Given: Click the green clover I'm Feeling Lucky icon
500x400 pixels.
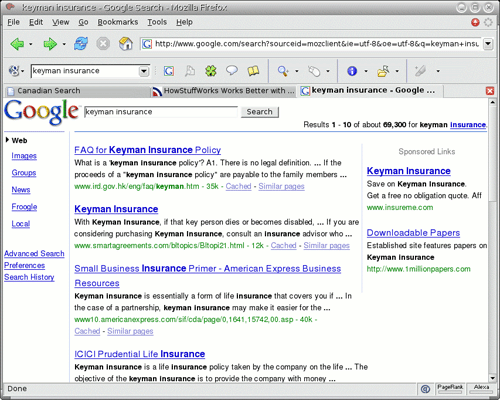Looking at the screenshot, I should [x=211, y=71].
